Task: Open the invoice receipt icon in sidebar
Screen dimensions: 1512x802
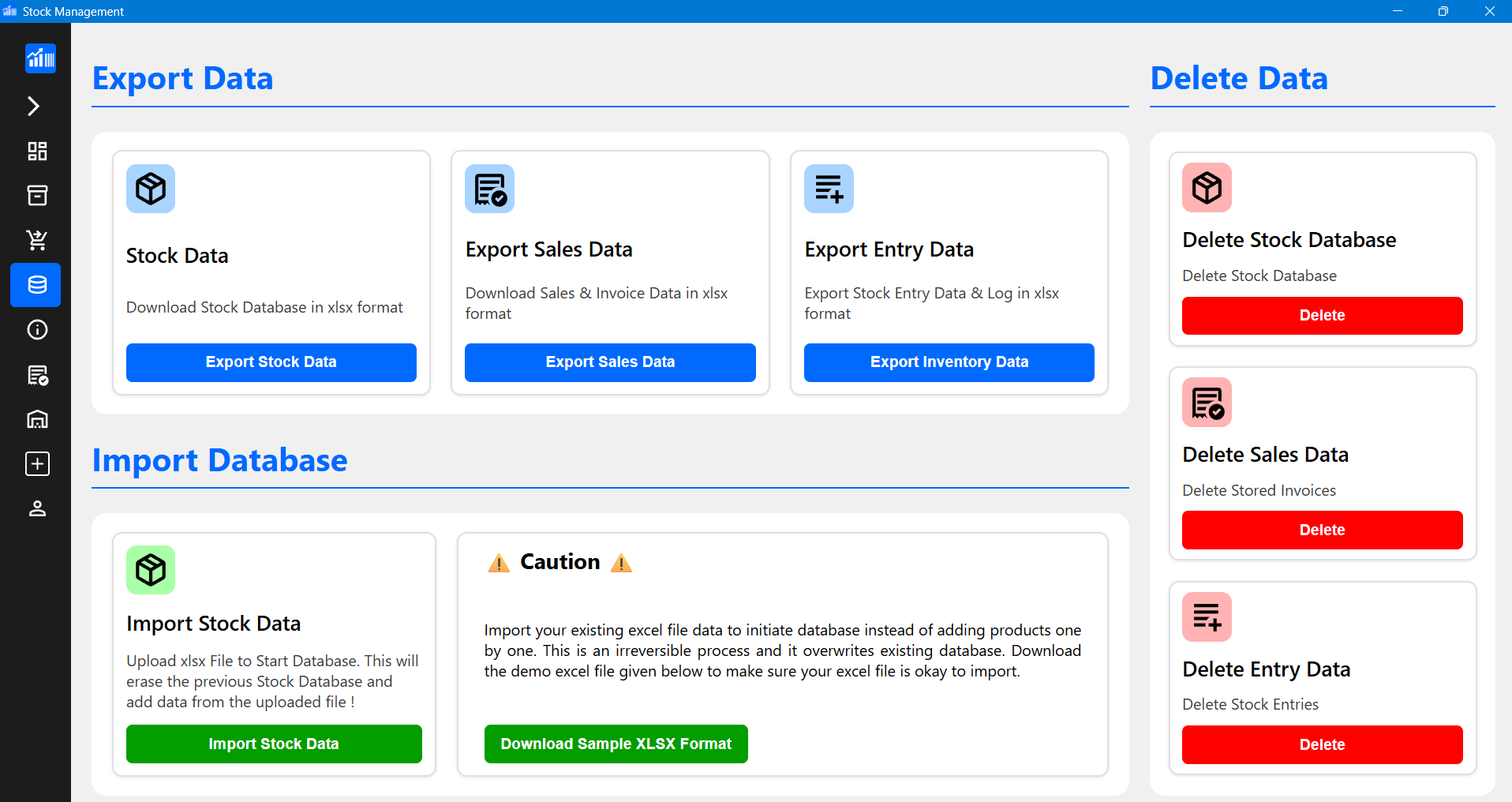Action: click(x=37, y=375)
